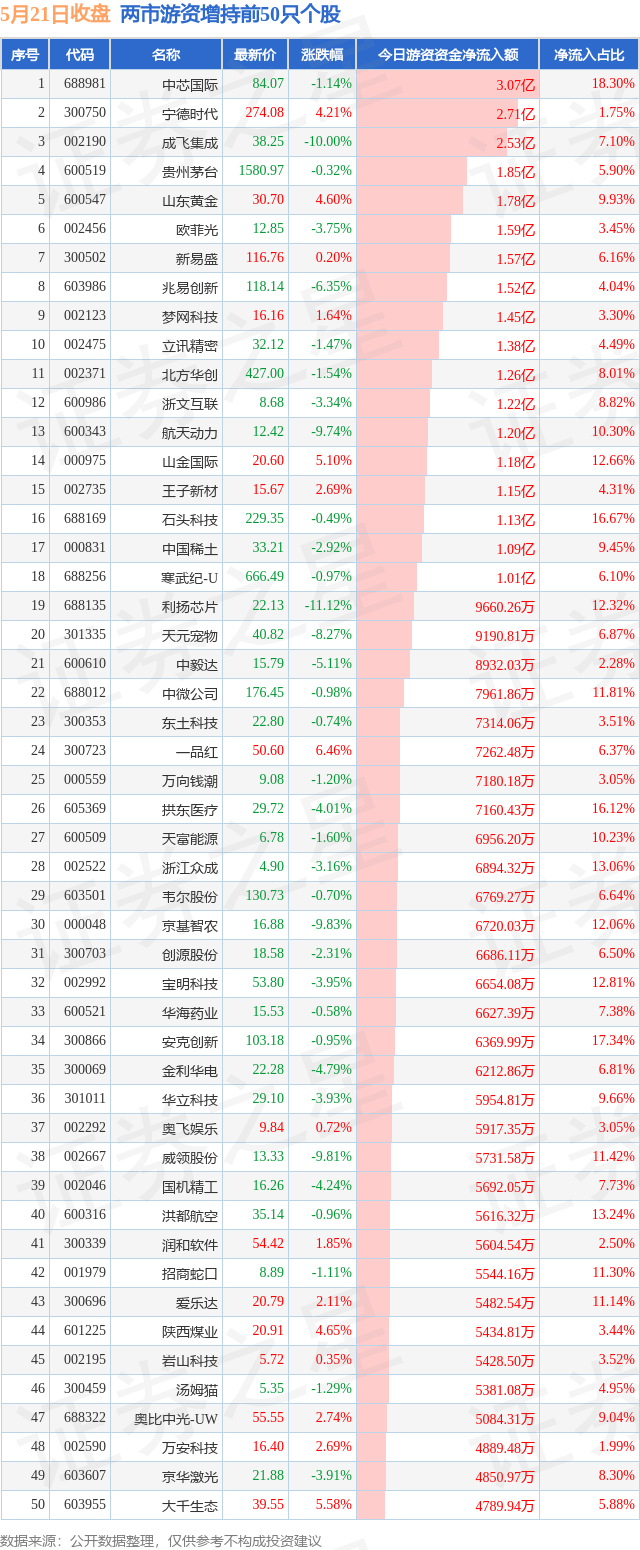Image resolution: width=640 pixels, height=1550 pixels.
Task: Click the stock name 拱东医疗
Action: [x=190, y=809]
